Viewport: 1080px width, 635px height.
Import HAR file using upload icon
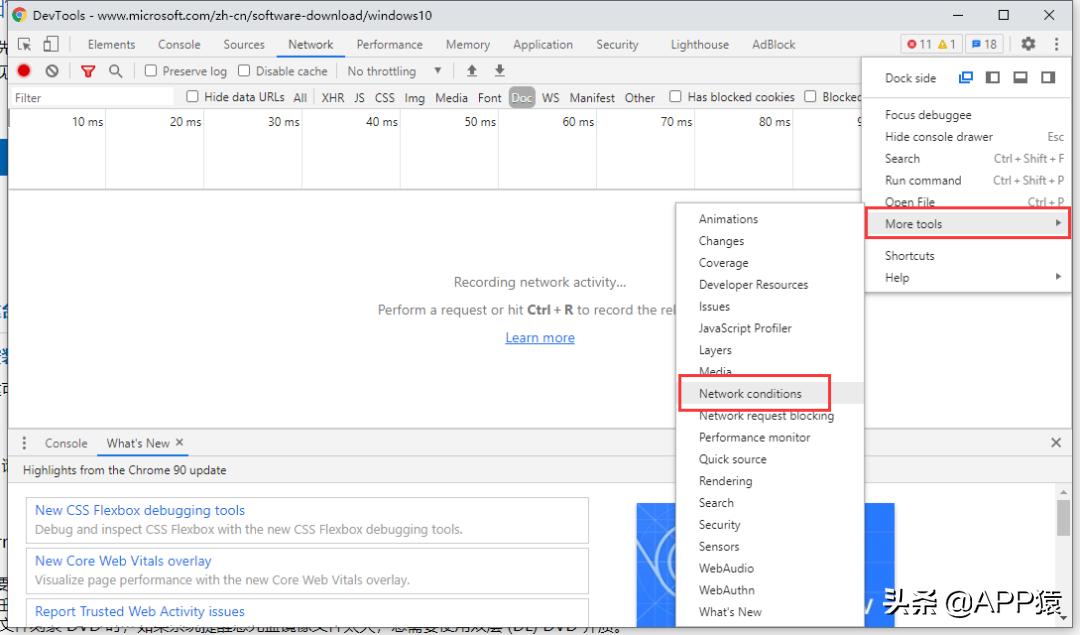click(x=470, y=70)
